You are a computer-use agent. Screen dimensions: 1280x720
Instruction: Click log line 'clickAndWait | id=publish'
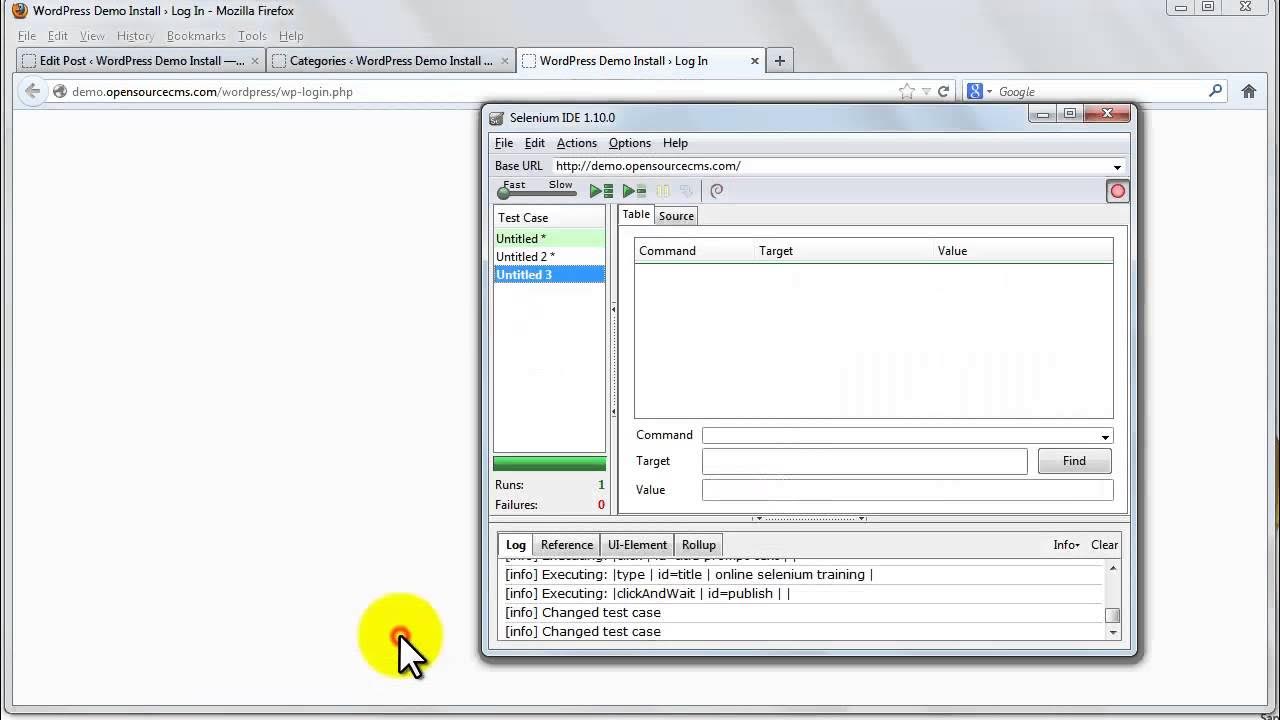pos(648,593)
